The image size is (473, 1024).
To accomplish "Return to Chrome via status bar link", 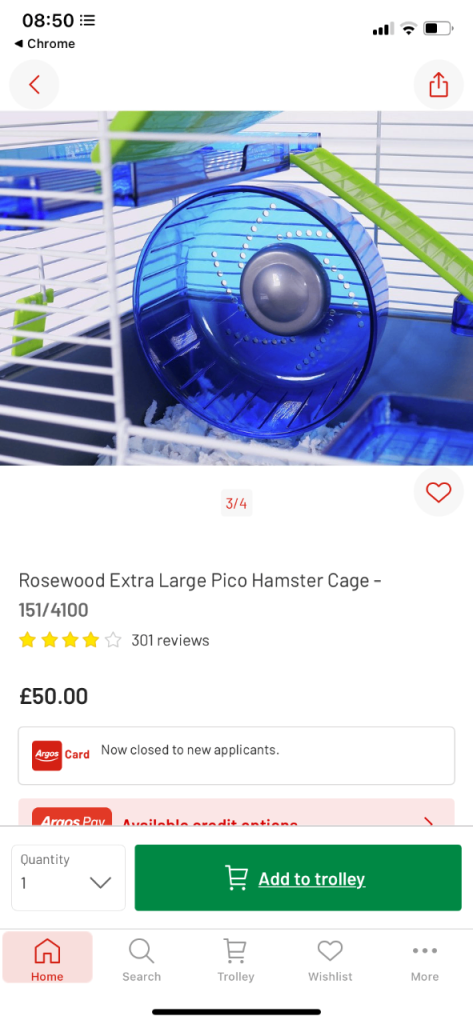I will [44, 44].
